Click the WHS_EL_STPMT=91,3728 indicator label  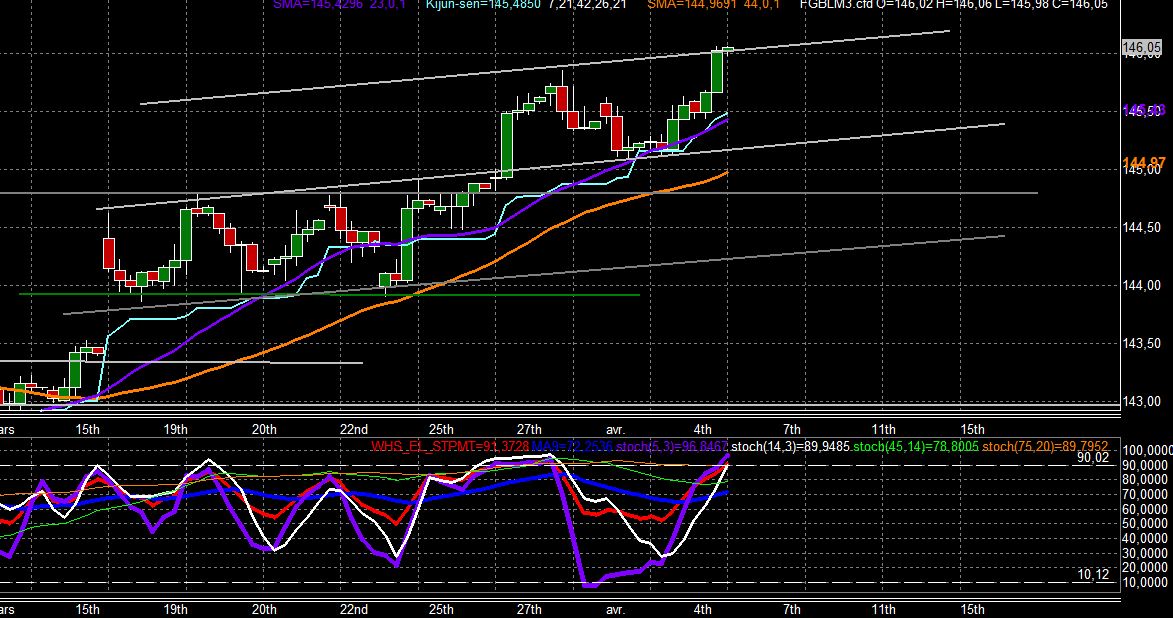[x=450, y=447]
